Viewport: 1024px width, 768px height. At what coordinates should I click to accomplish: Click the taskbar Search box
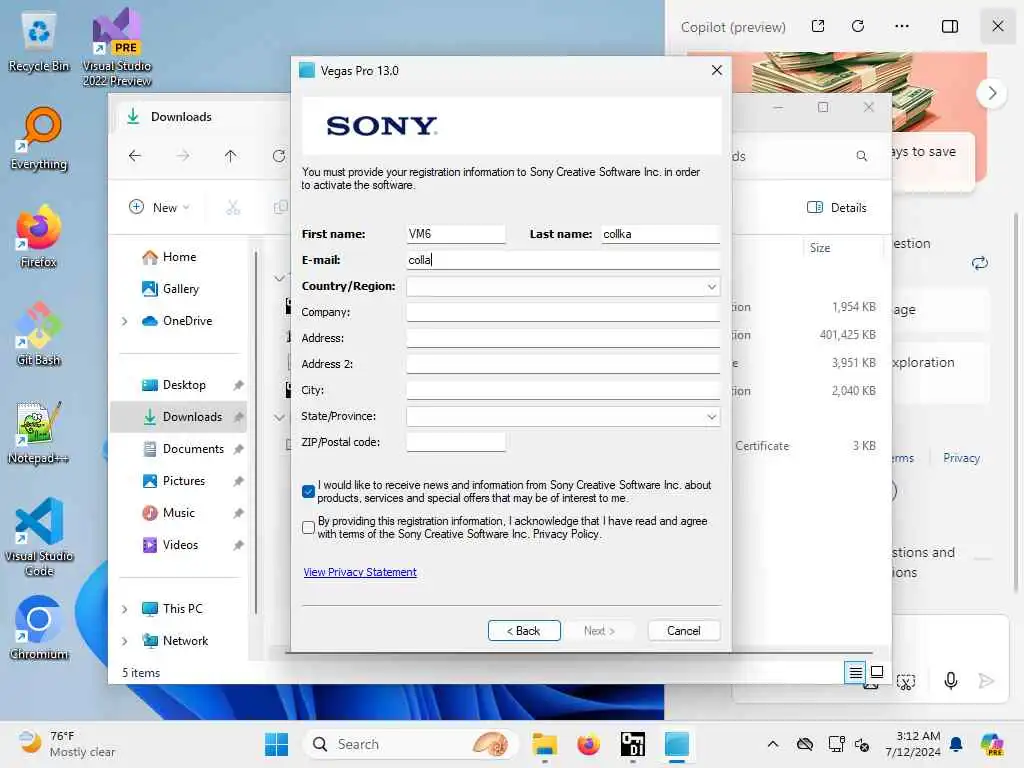(410, 744)
